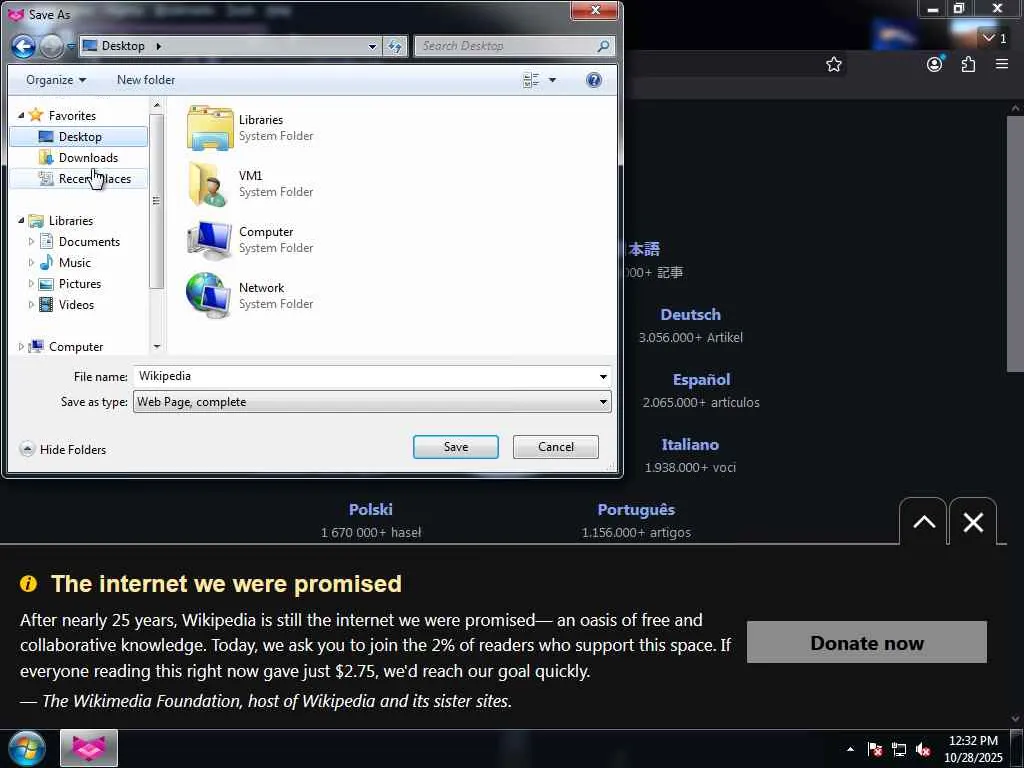Open the Libraries system folder icon
Viewport: 1024px width, 768px height.
[210, 128]
